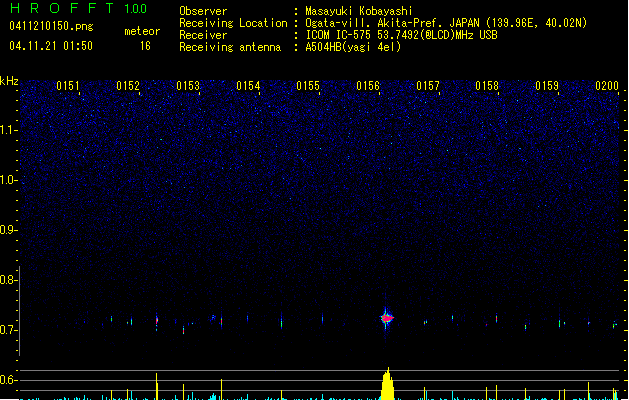Click the meteor count value 16
Screen dimensions: 629x400
(x=145, y=46)
